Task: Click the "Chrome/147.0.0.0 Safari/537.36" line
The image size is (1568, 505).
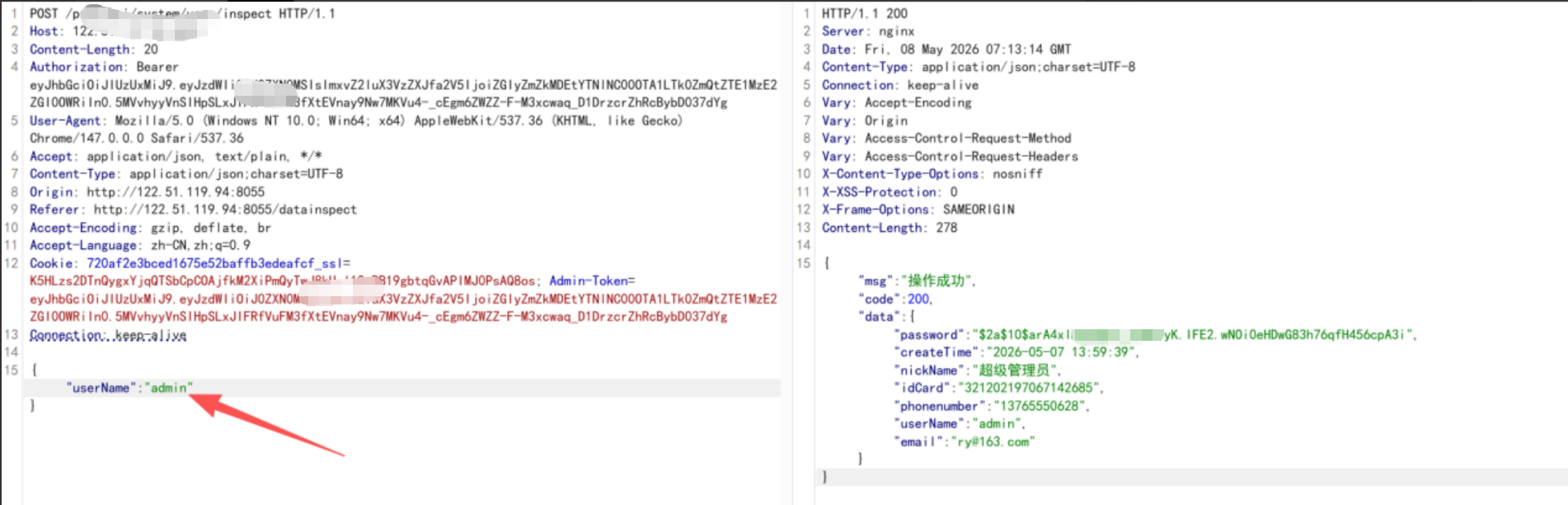Action: pos(137,139)
